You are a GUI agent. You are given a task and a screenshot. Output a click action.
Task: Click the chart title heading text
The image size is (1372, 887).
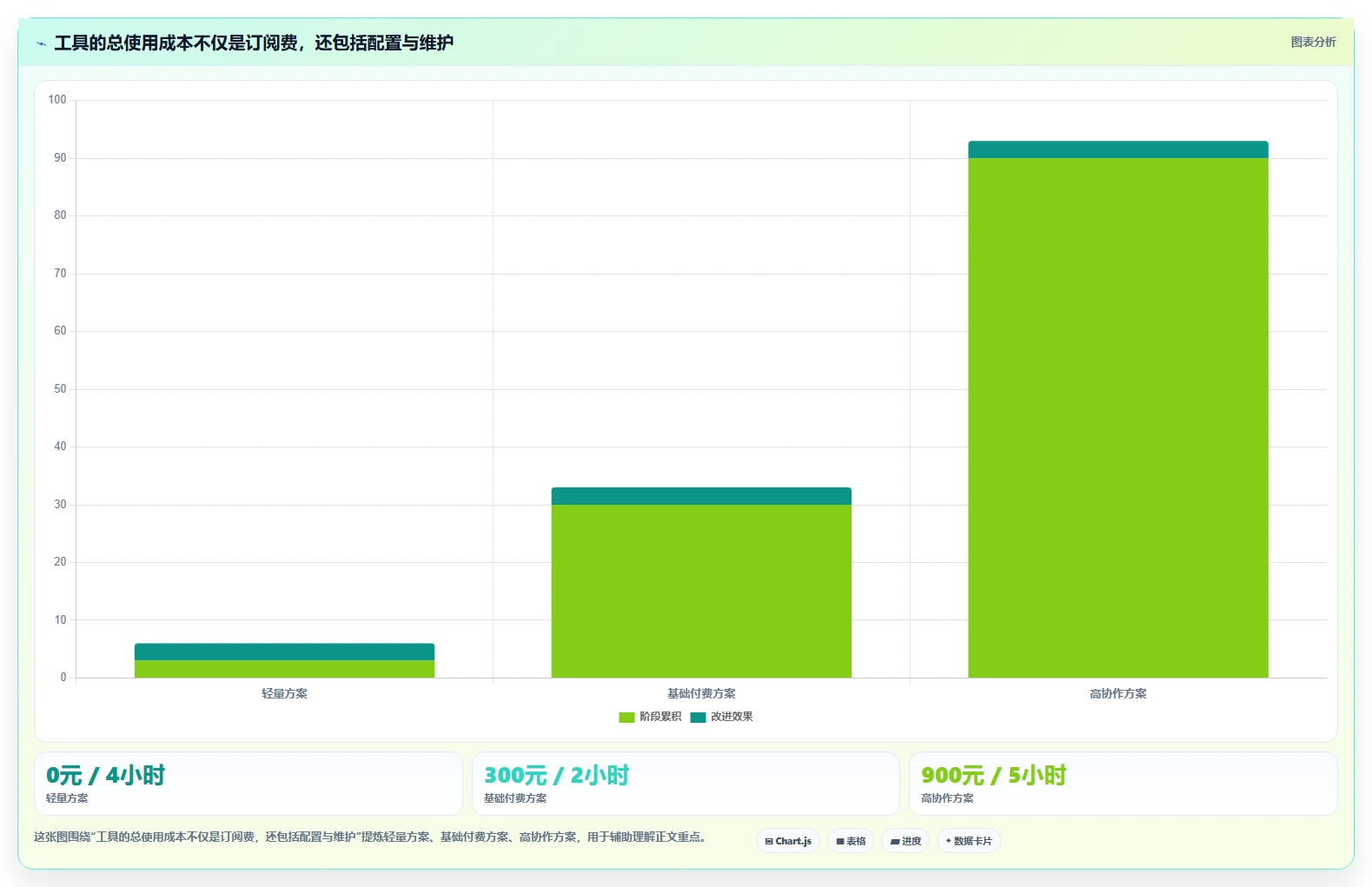[254, 43]
